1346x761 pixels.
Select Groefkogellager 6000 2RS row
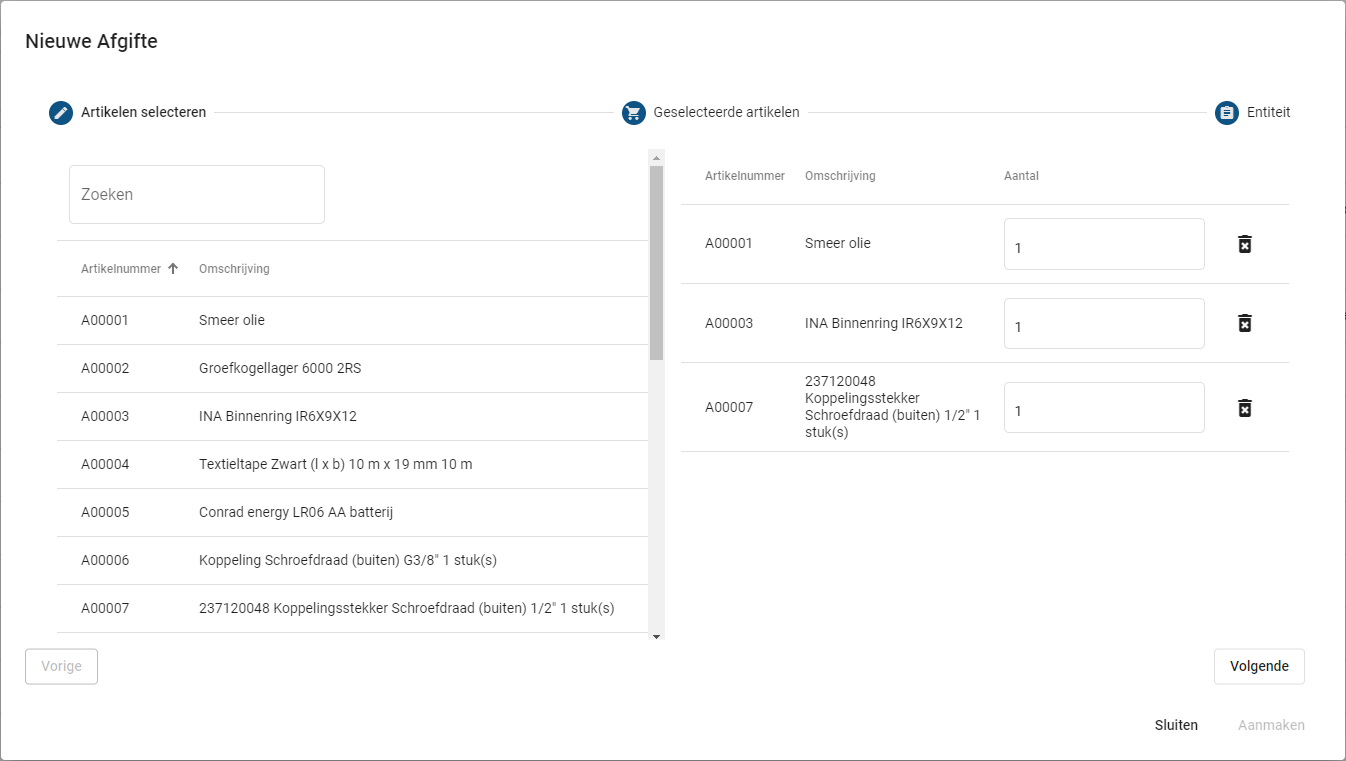click(x=280, y=369)
